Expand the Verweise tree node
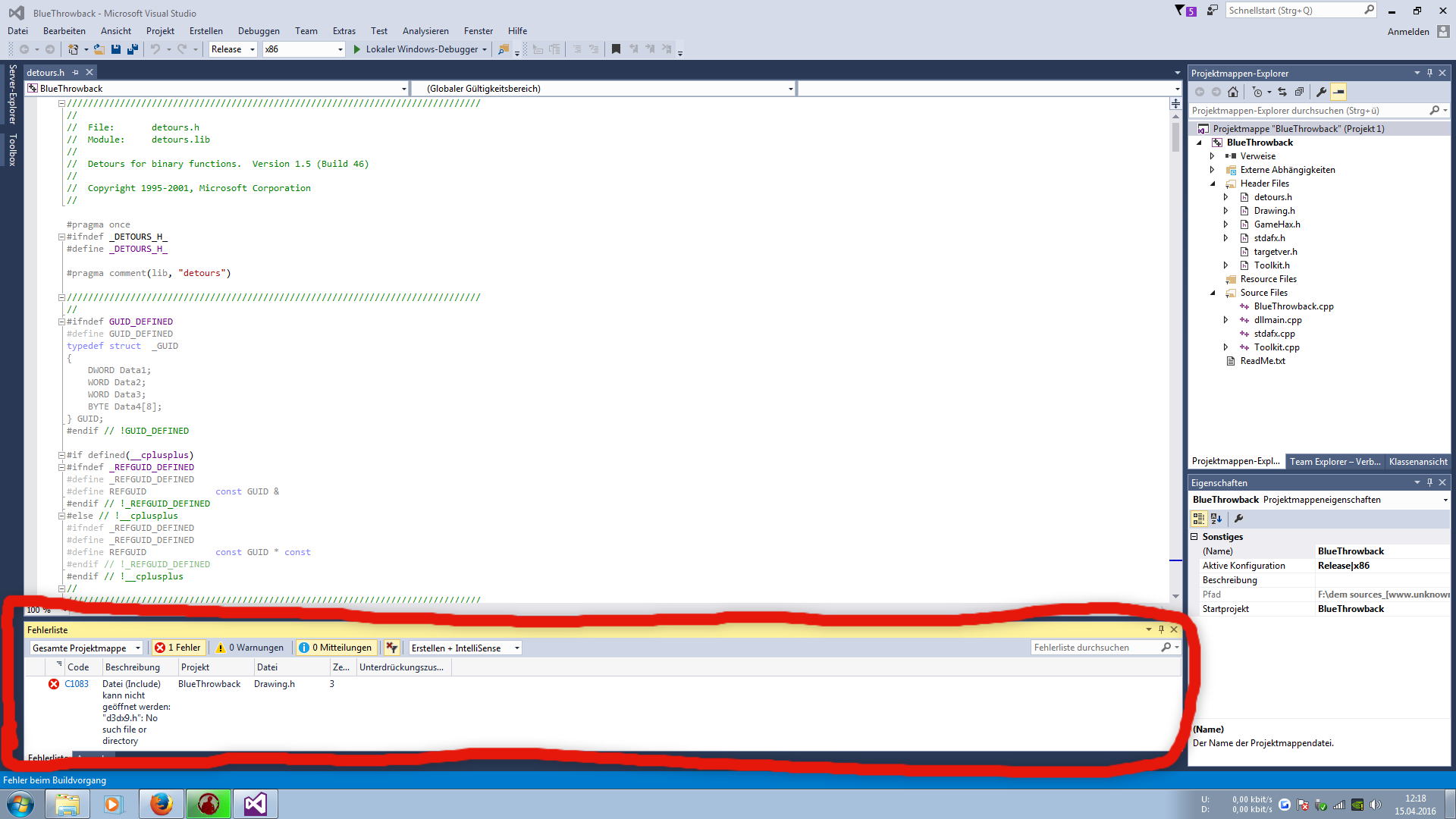Image resolution: width=1456 pixels, height=819 pixels. (x=1212, y=156)
